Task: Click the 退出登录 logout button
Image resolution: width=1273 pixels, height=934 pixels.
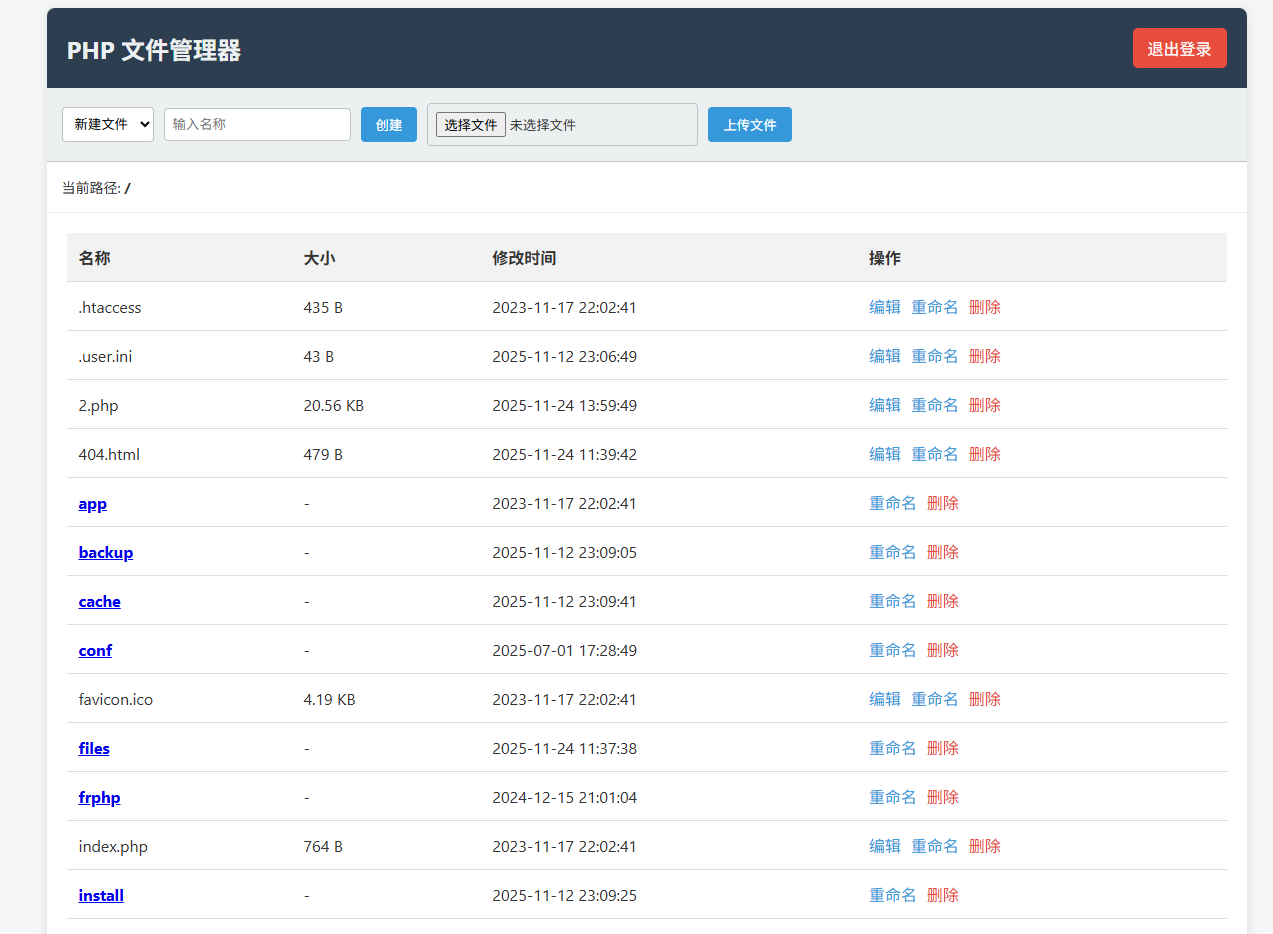Action: pos(1179,49)
